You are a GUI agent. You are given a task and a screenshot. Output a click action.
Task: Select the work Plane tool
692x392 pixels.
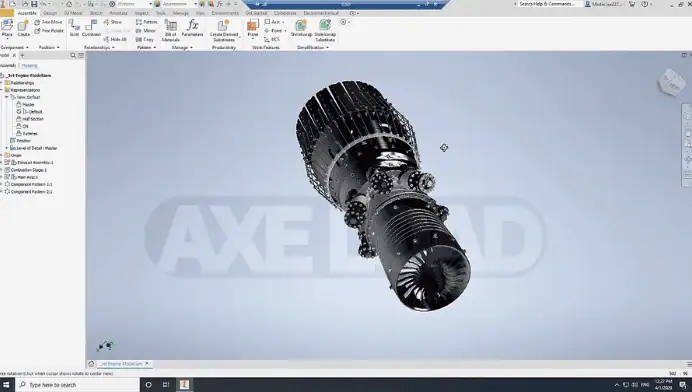(253, 28)
